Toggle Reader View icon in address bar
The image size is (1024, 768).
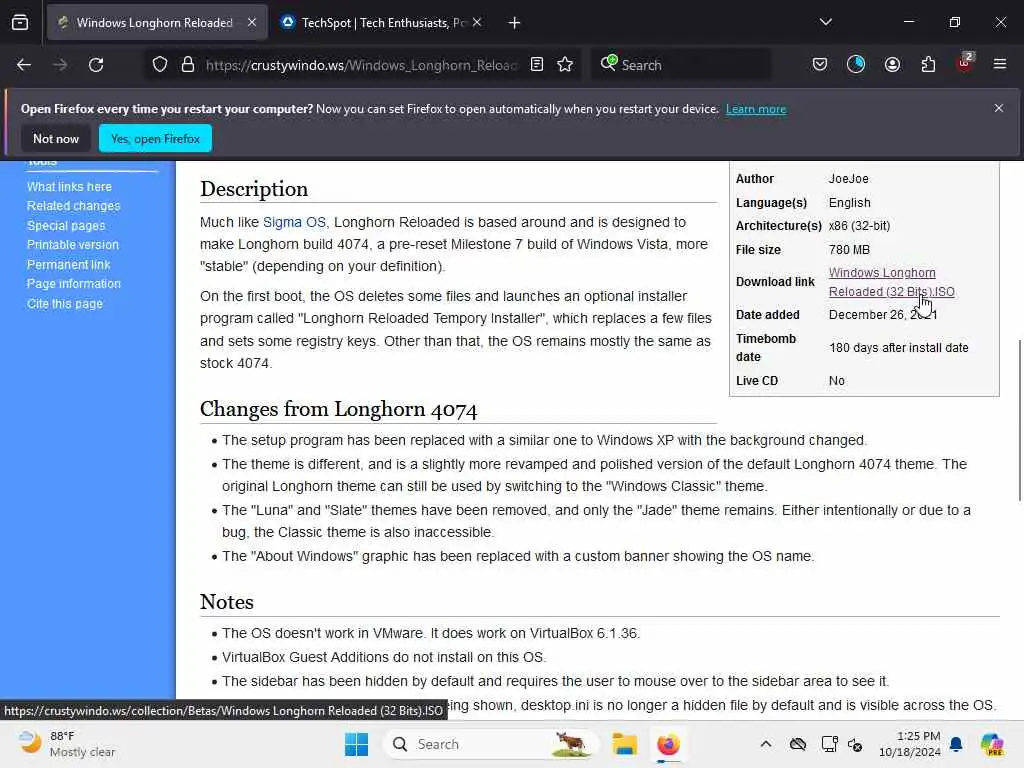point(537,65)
